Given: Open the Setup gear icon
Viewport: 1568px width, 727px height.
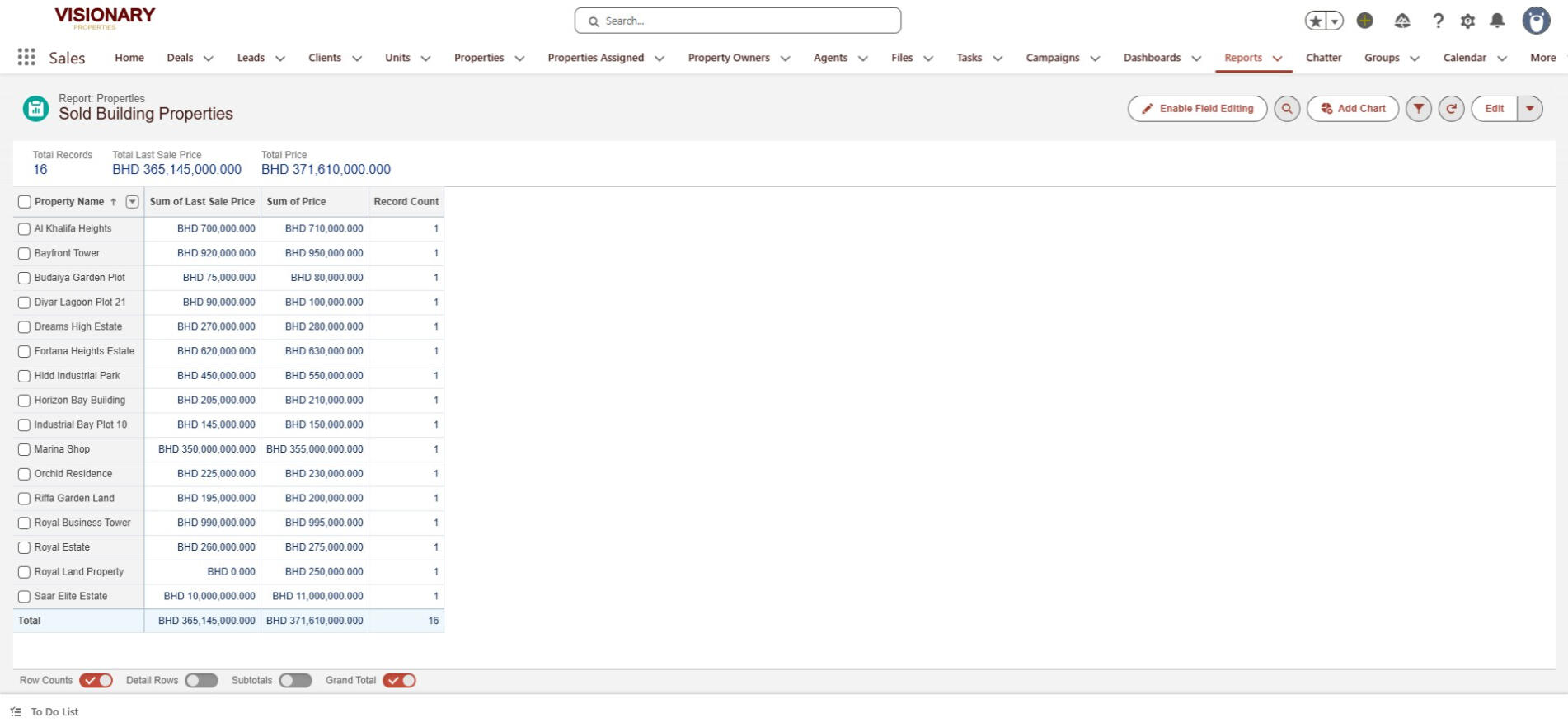Looking at the screenshot, I should click(1467, 21).
